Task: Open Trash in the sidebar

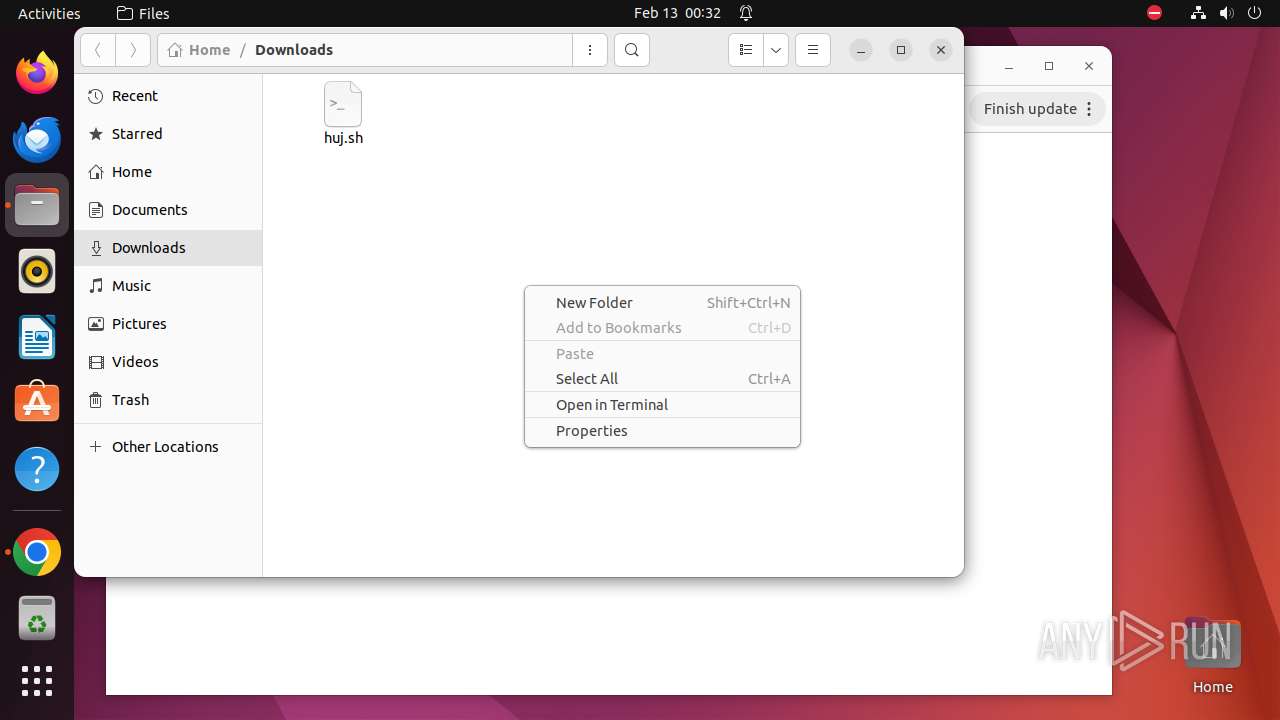Action: click(168, 400)
